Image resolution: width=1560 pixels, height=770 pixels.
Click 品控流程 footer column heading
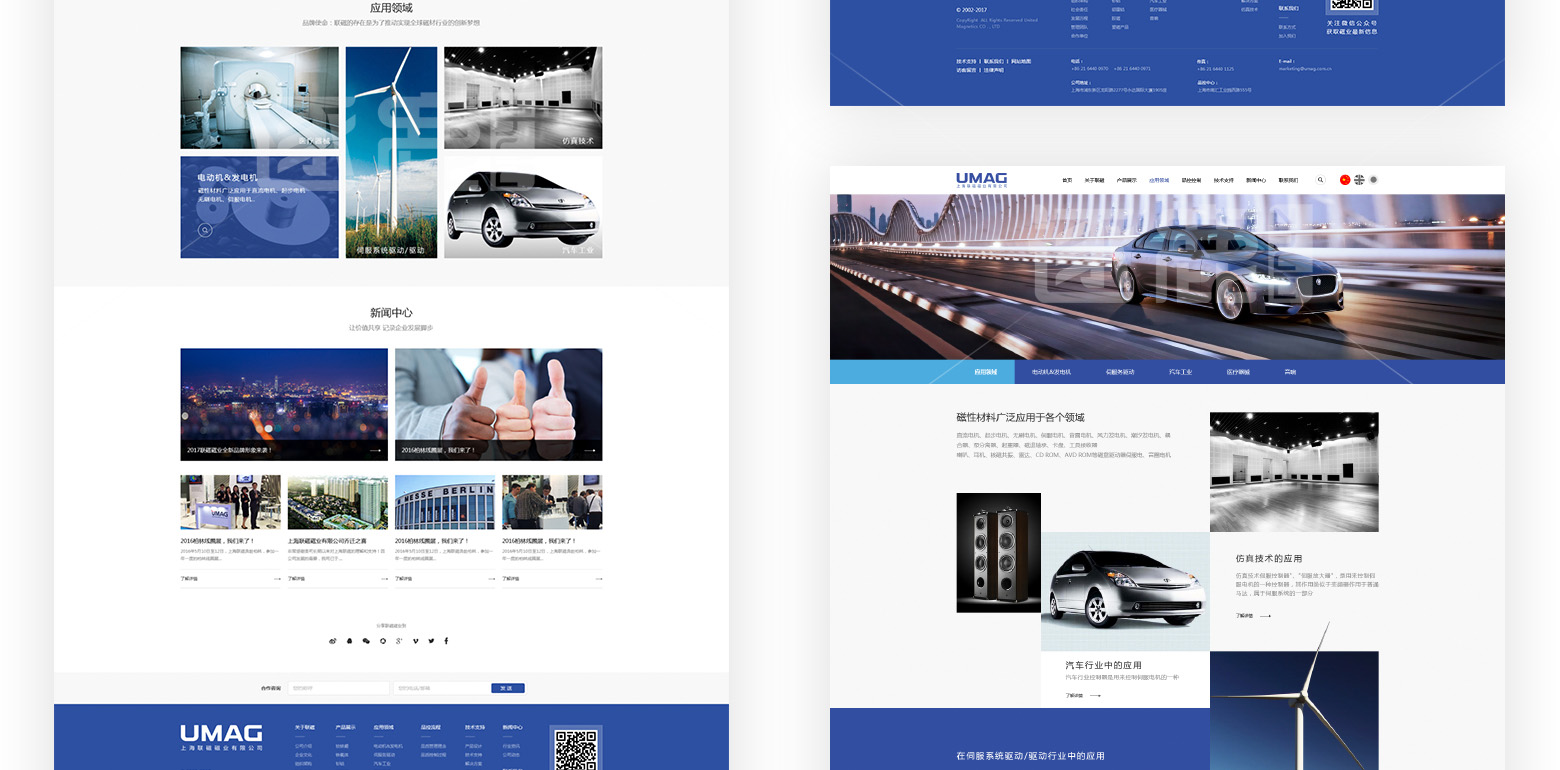[x=431, y=727]
